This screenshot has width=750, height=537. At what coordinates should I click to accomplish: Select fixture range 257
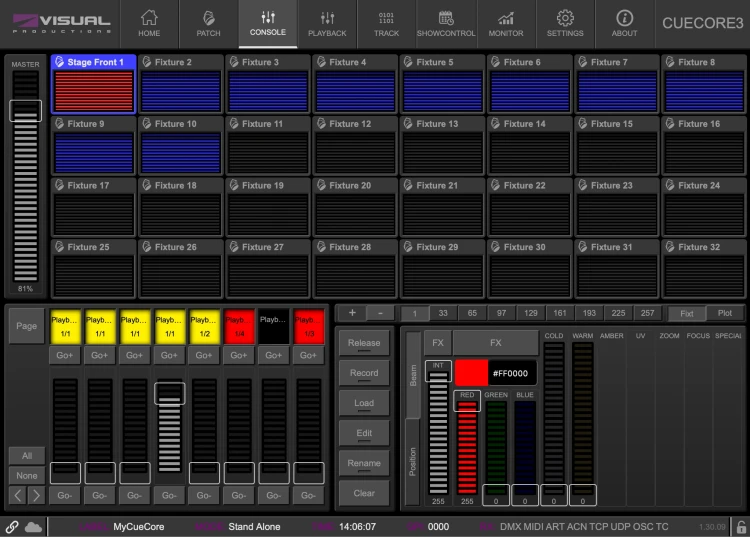pyautogui.click(x=647, y=313)
